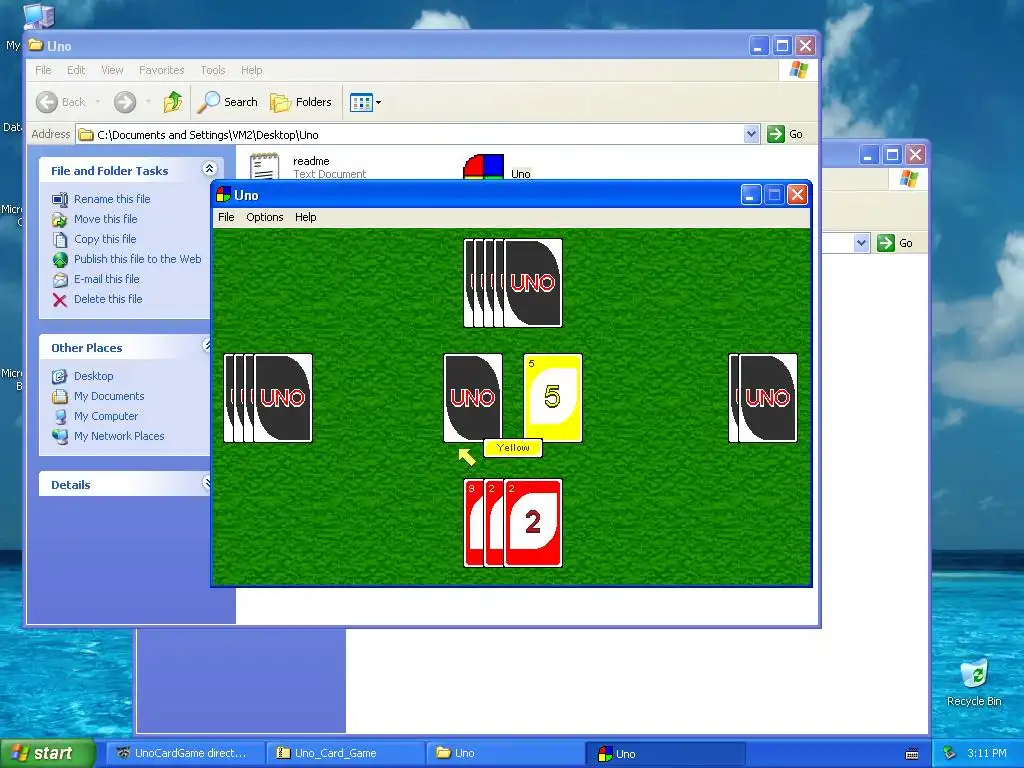1024x768 pixels.
Task: Switch to Uno_Card_Game taskbar item
Action: point(345,753)
